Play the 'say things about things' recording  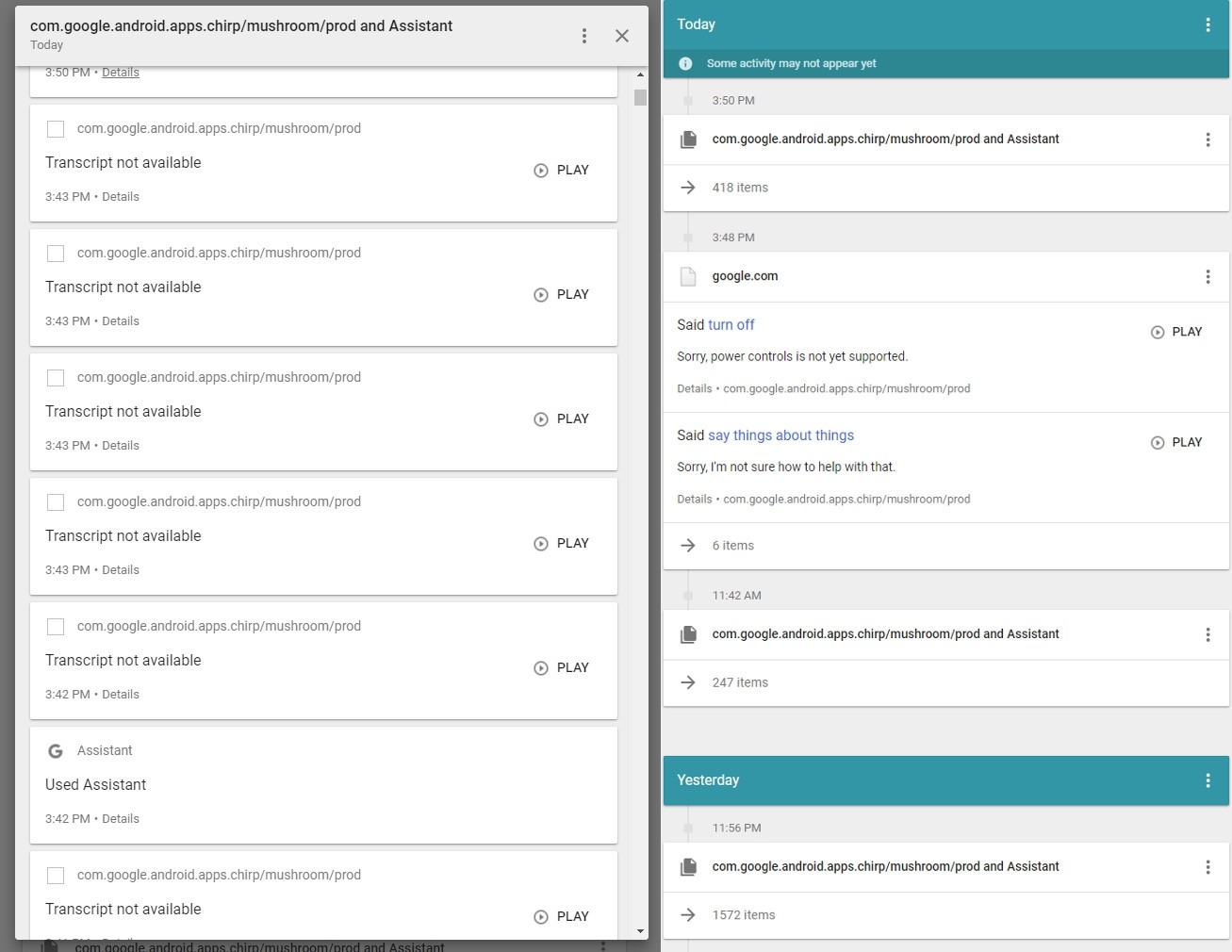pos(1176,442)
